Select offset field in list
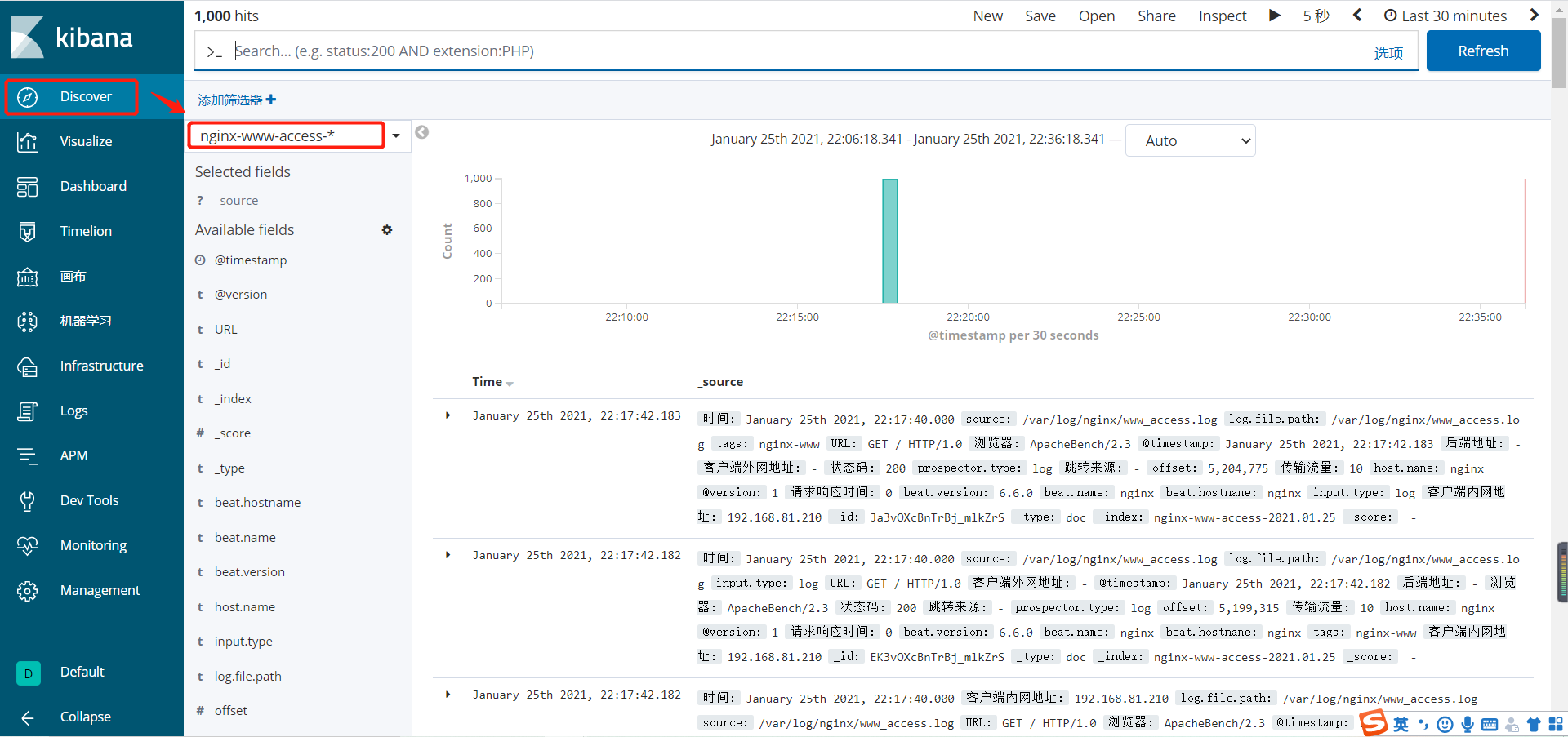Screen dimensions: 1568x737 tap(231, 711)
